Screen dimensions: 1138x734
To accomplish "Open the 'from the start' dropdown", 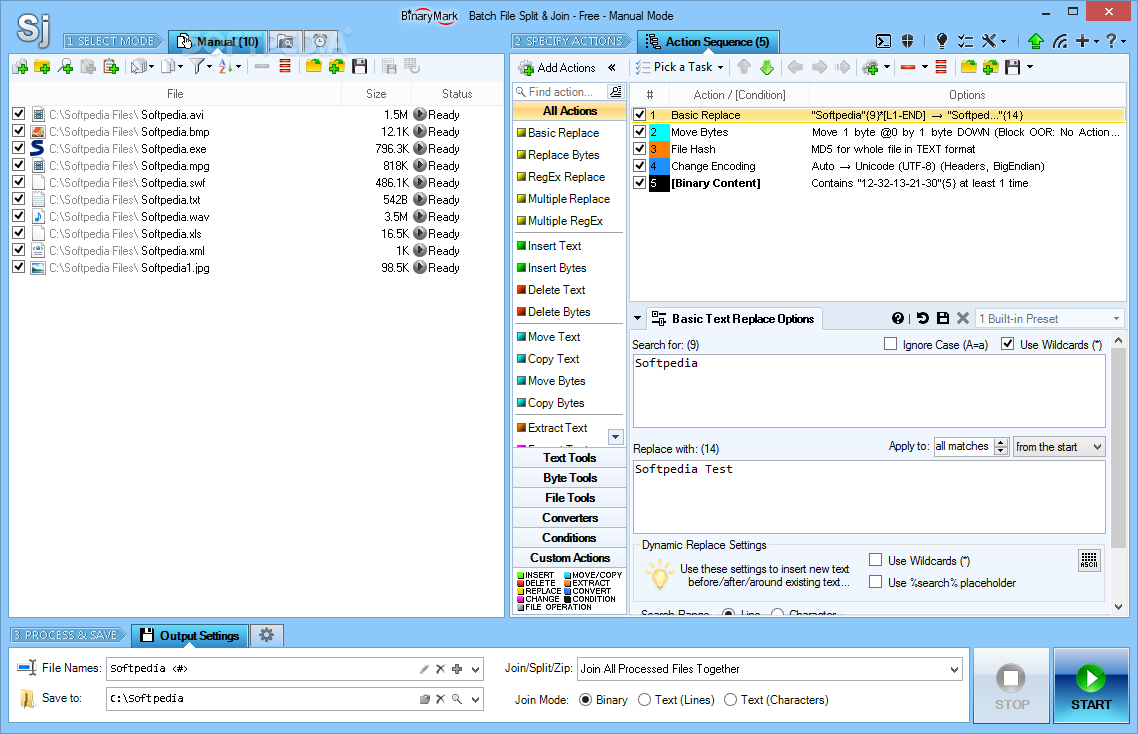I will 1059,447.
